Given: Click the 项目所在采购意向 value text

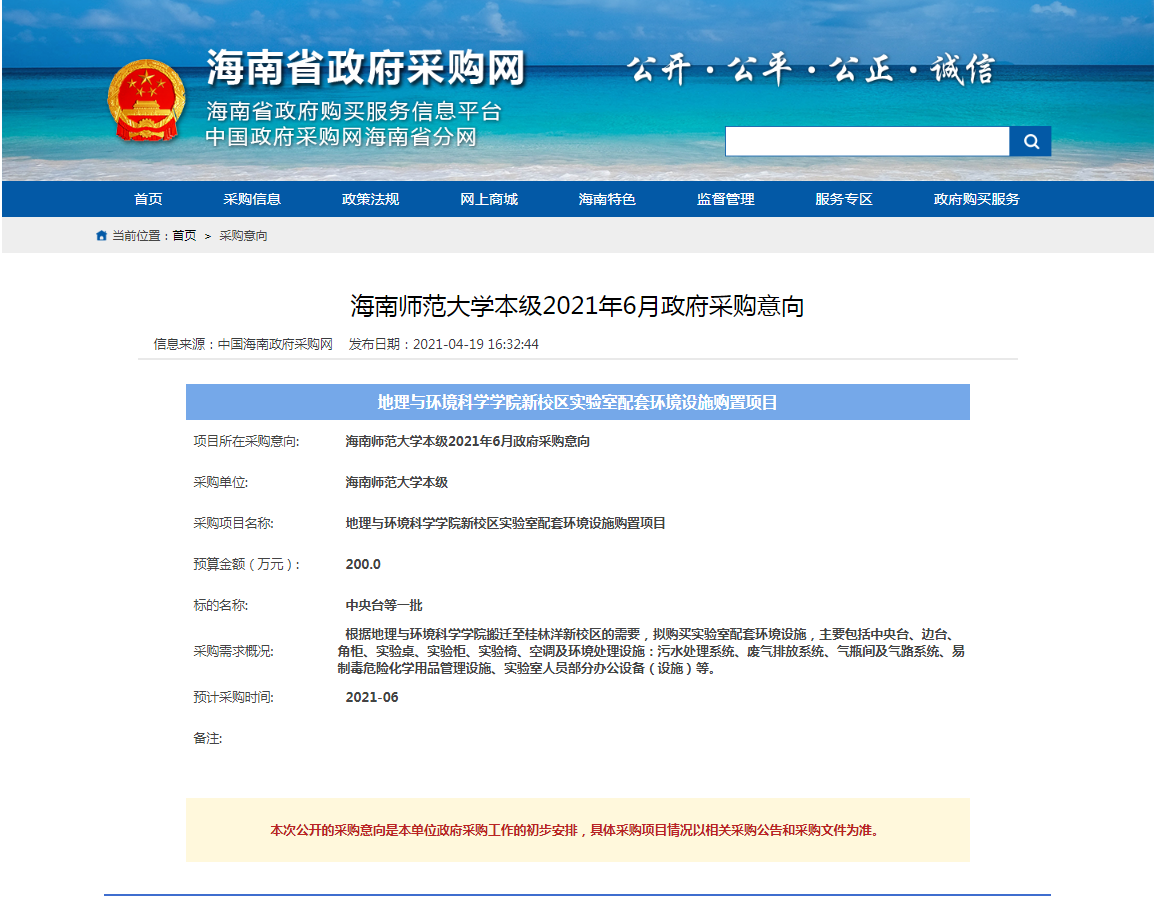Looking at the screenshot, I should click(467, 442).
